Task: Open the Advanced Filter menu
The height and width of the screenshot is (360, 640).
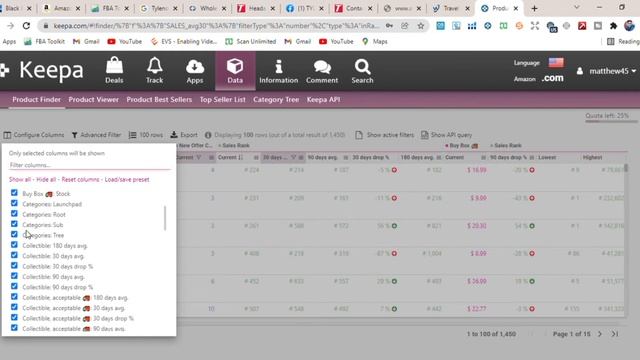Action: pyautogui.click(x=96, y=135)
